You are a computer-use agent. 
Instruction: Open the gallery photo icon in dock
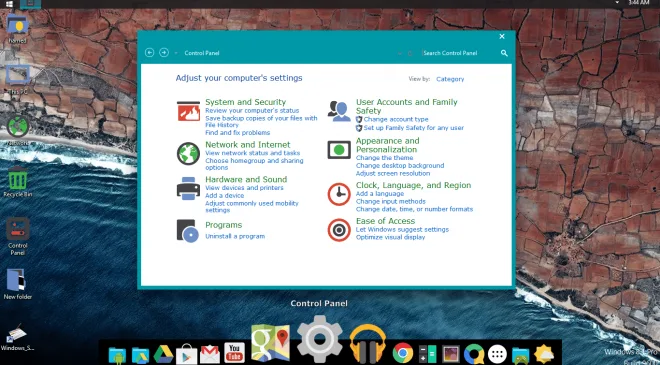pyautogui.click(x=451, y=354)
